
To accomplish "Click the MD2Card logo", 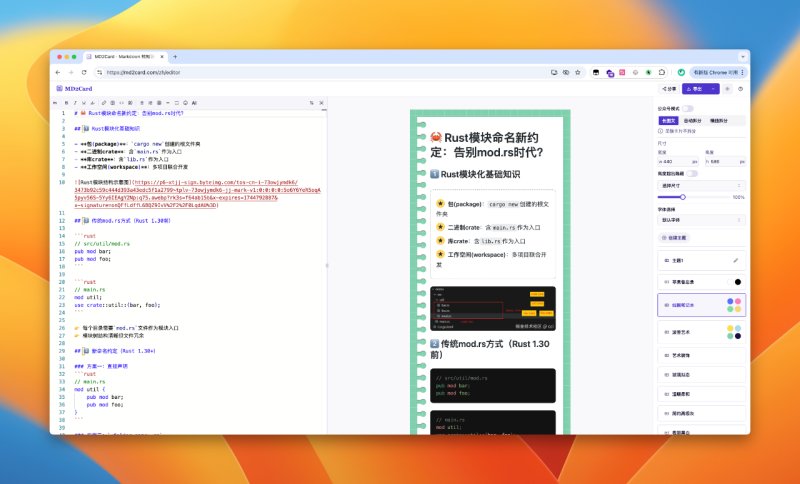I will [74, 89].
